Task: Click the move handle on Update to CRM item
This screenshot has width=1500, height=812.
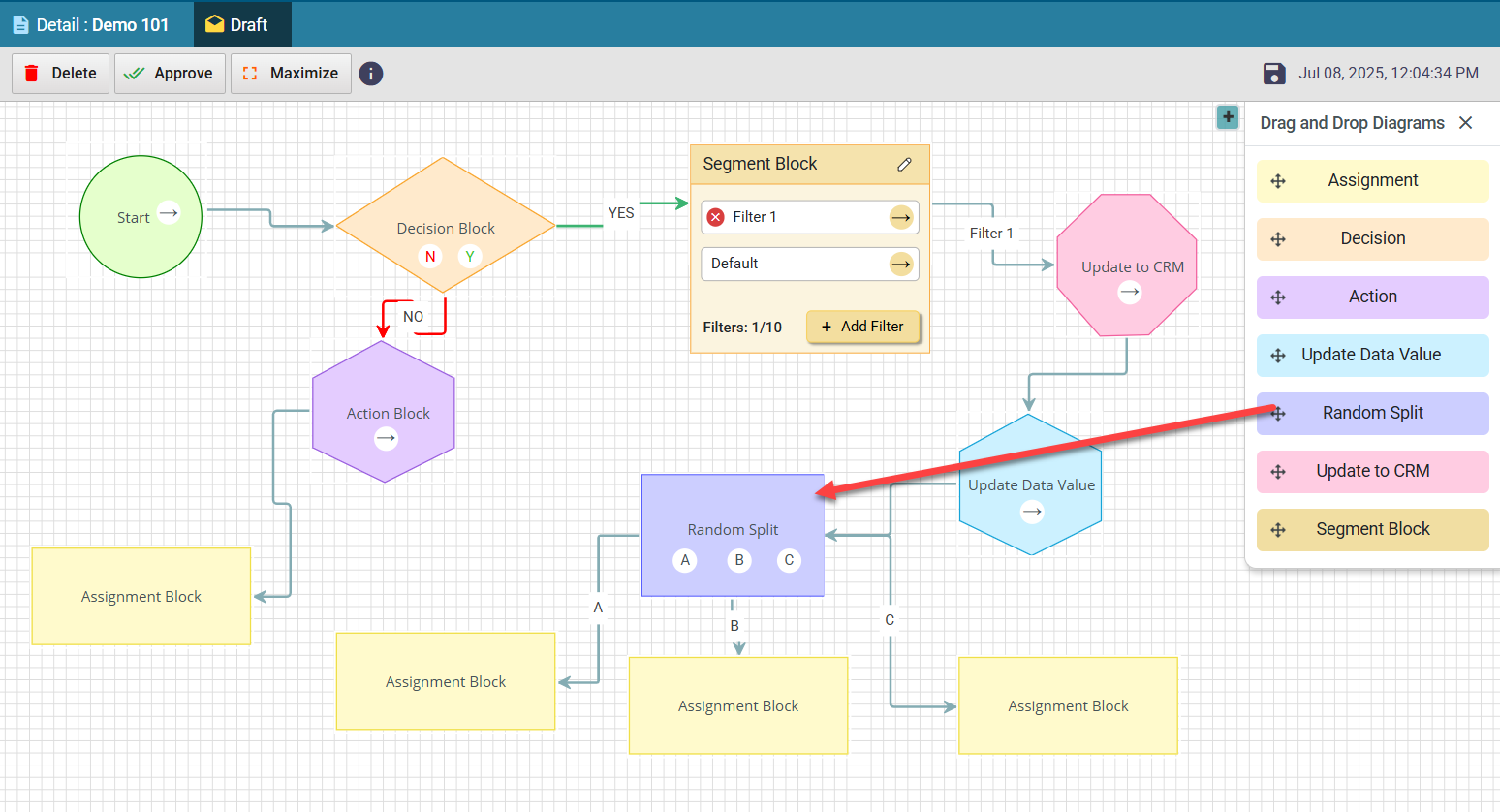Action: pyautogui.click(x=1278, y=472)
